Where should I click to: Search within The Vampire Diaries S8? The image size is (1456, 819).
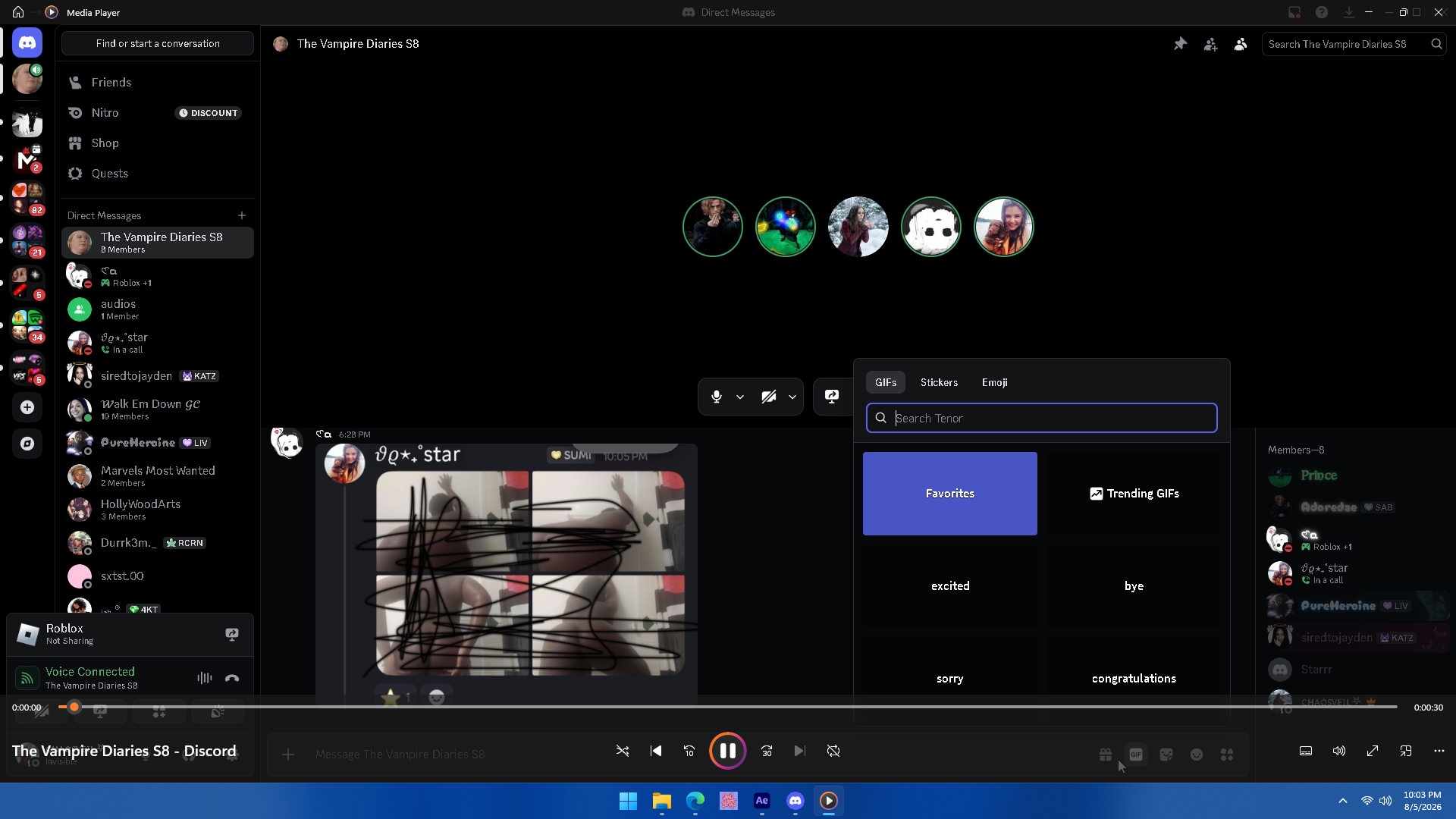(x=1354, y=44)
